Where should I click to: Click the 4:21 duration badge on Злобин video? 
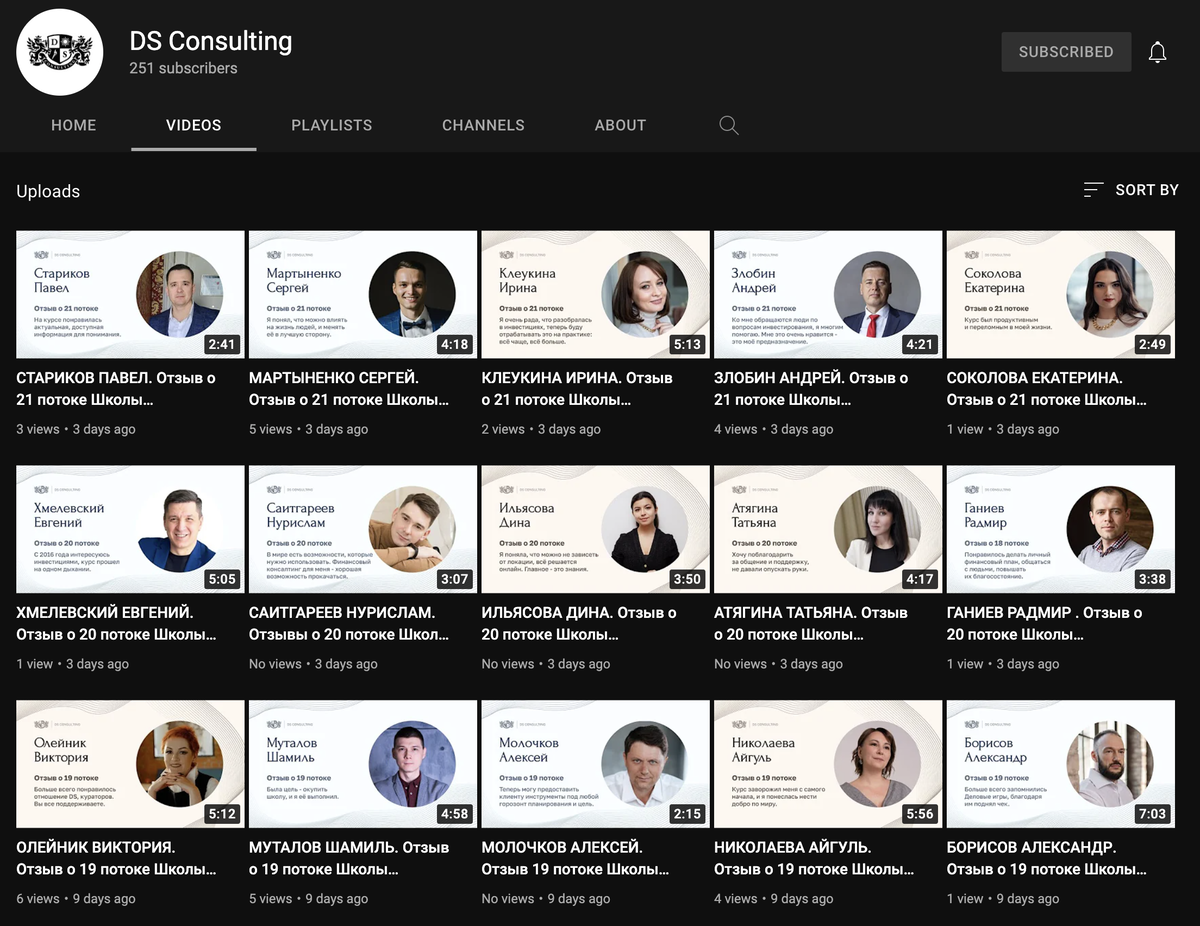(x=919, y=344)
